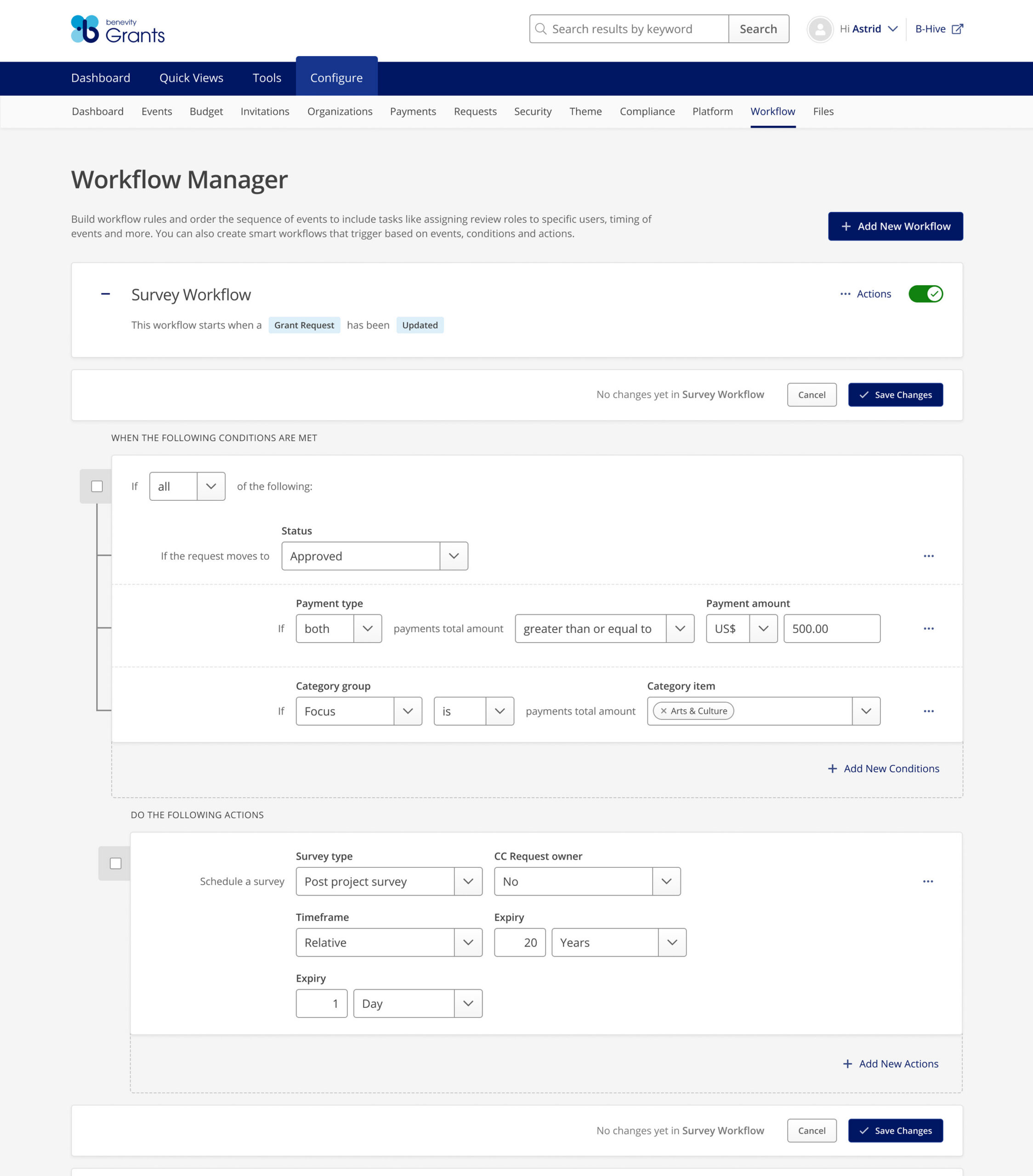Click the Benevity Grants logo
Image resolution: width=1033 pixels, height=1176 pixels.
point(118,29)
